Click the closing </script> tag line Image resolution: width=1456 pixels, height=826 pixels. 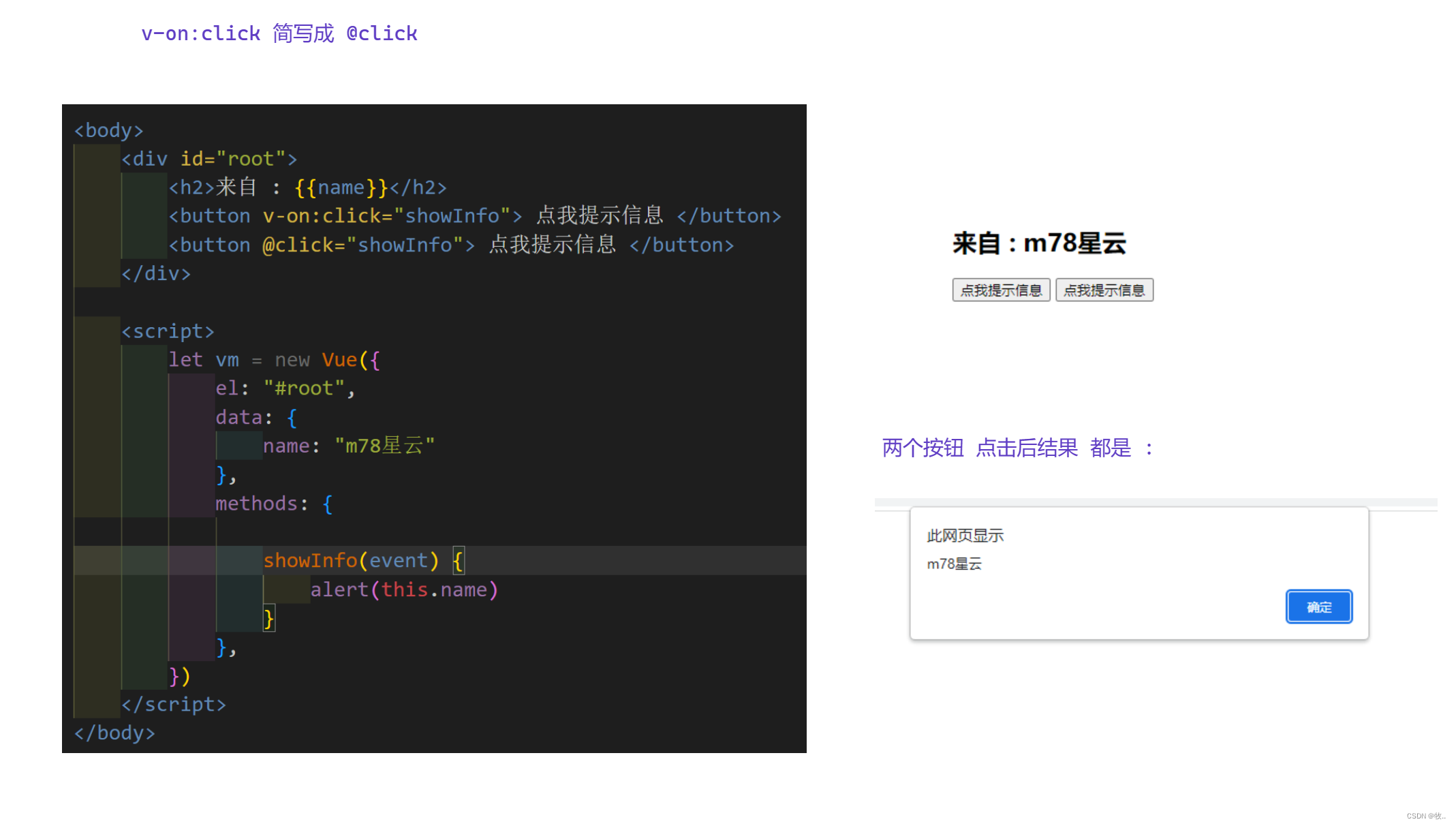[x=174, y=704]
